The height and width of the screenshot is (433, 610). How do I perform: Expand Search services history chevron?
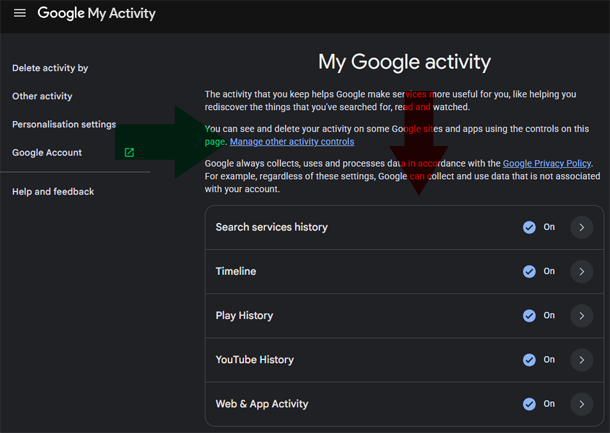[582, 227]
